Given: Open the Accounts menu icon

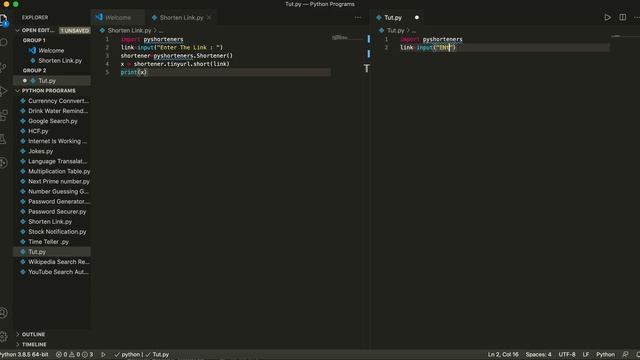Looking at the screenshot, I should 4,313.
